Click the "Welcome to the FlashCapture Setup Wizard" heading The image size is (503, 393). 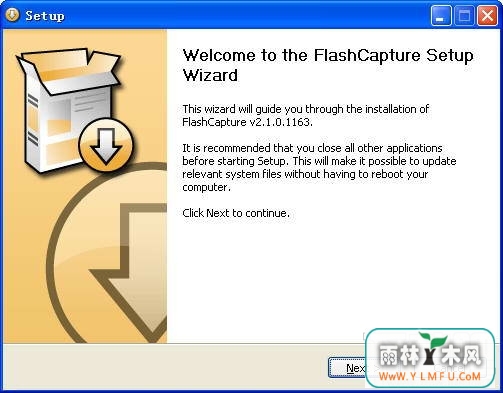328,65
